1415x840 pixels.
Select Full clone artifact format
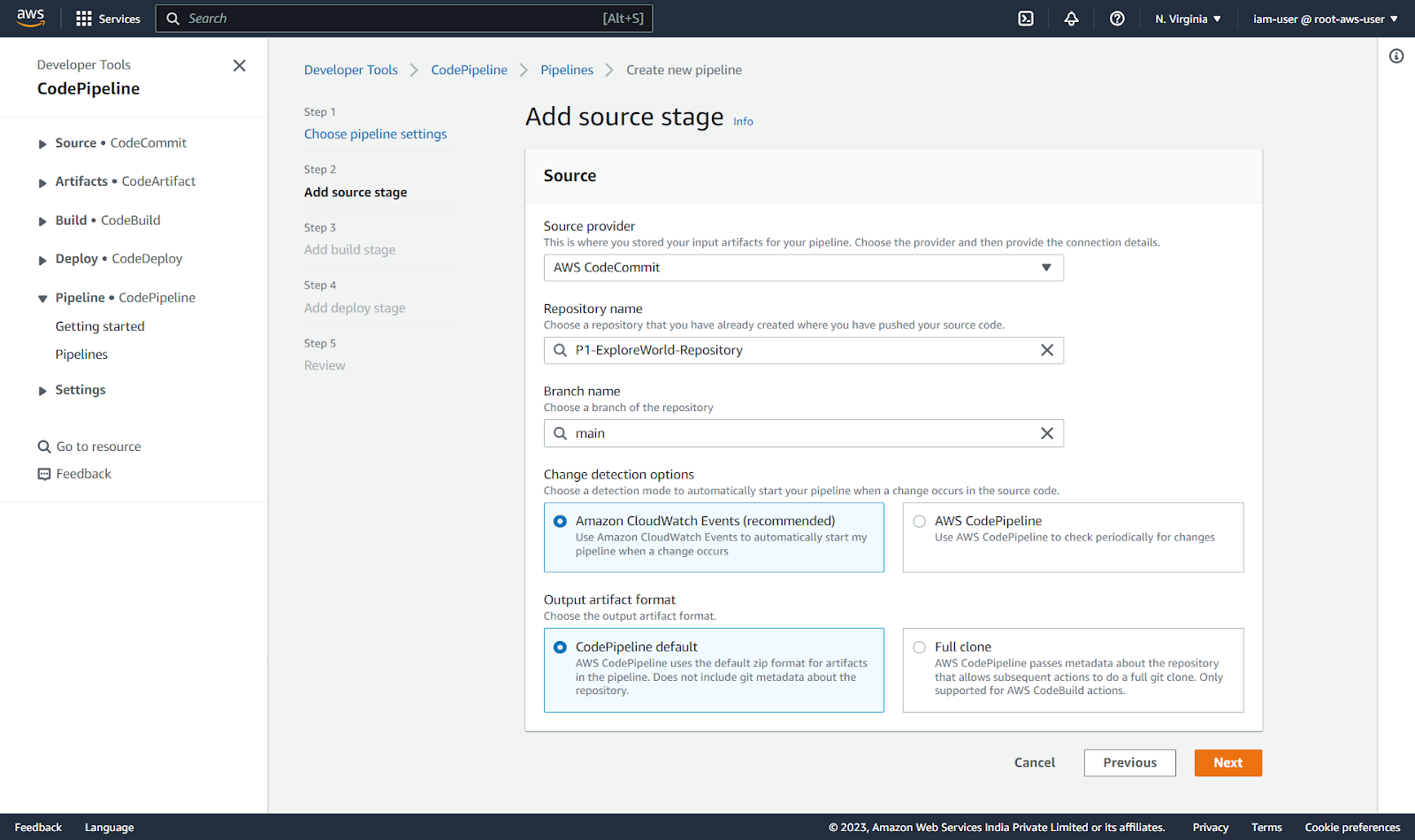(x=920, y=647)
